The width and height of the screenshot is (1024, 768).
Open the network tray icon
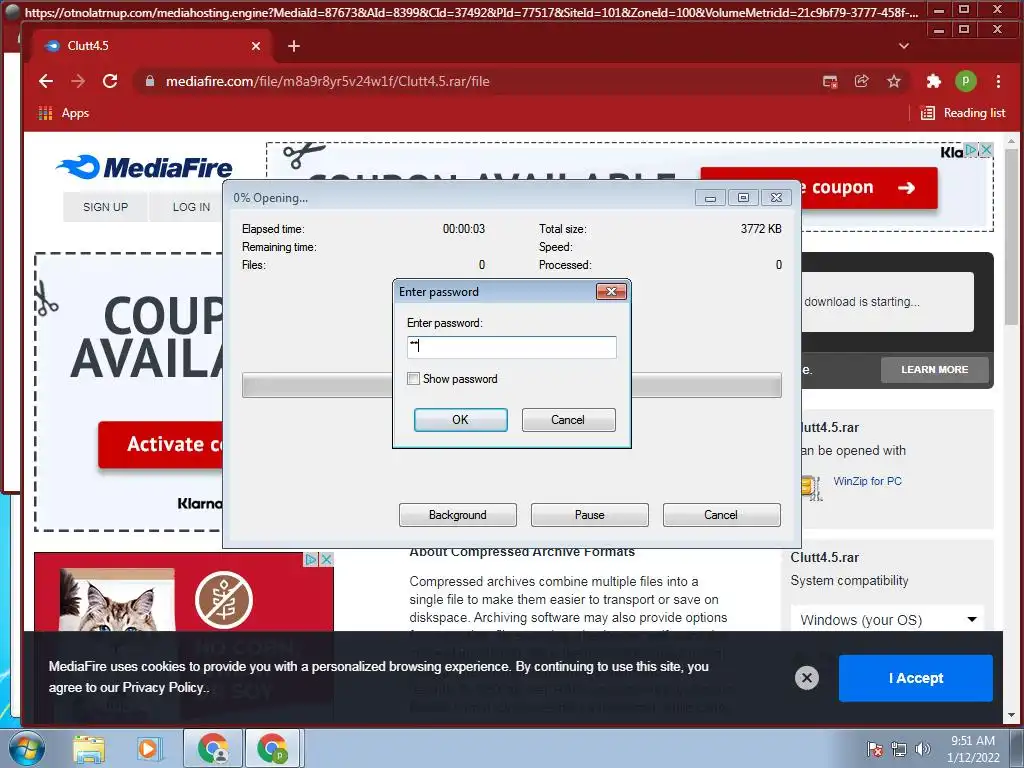[x=899, y=748]
